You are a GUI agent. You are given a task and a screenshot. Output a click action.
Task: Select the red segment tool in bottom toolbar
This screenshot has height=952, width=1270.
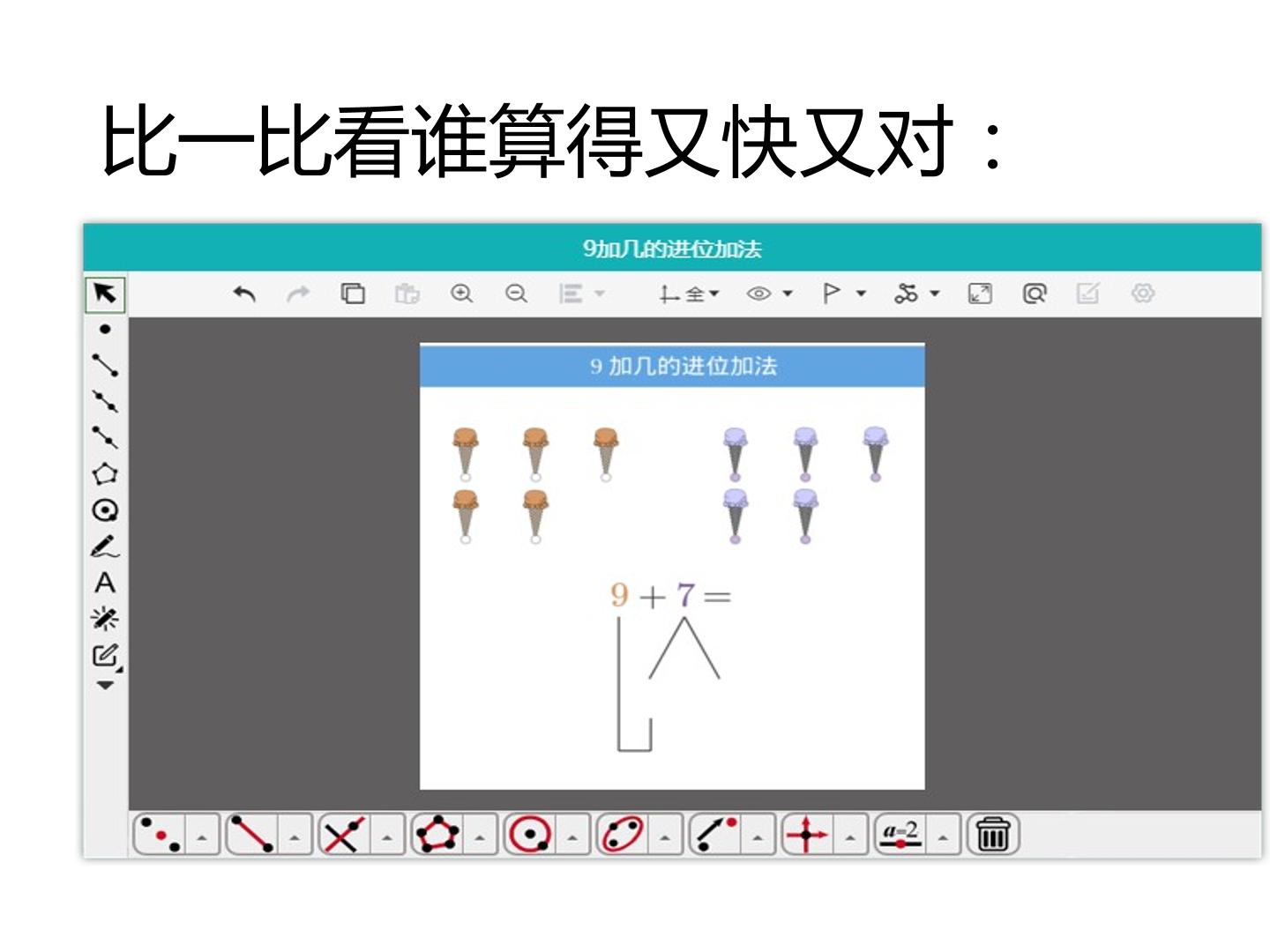pos(251,834)
